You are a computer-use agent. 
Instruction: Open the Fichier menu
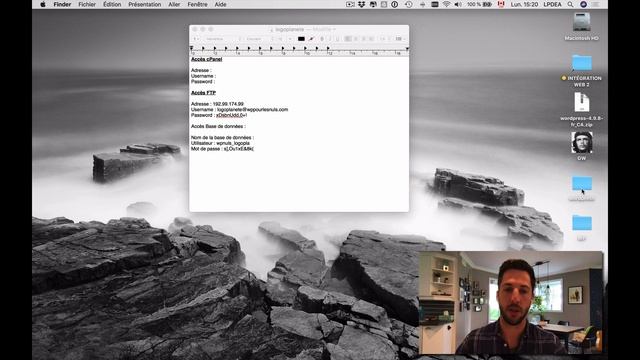click(87, 4)
